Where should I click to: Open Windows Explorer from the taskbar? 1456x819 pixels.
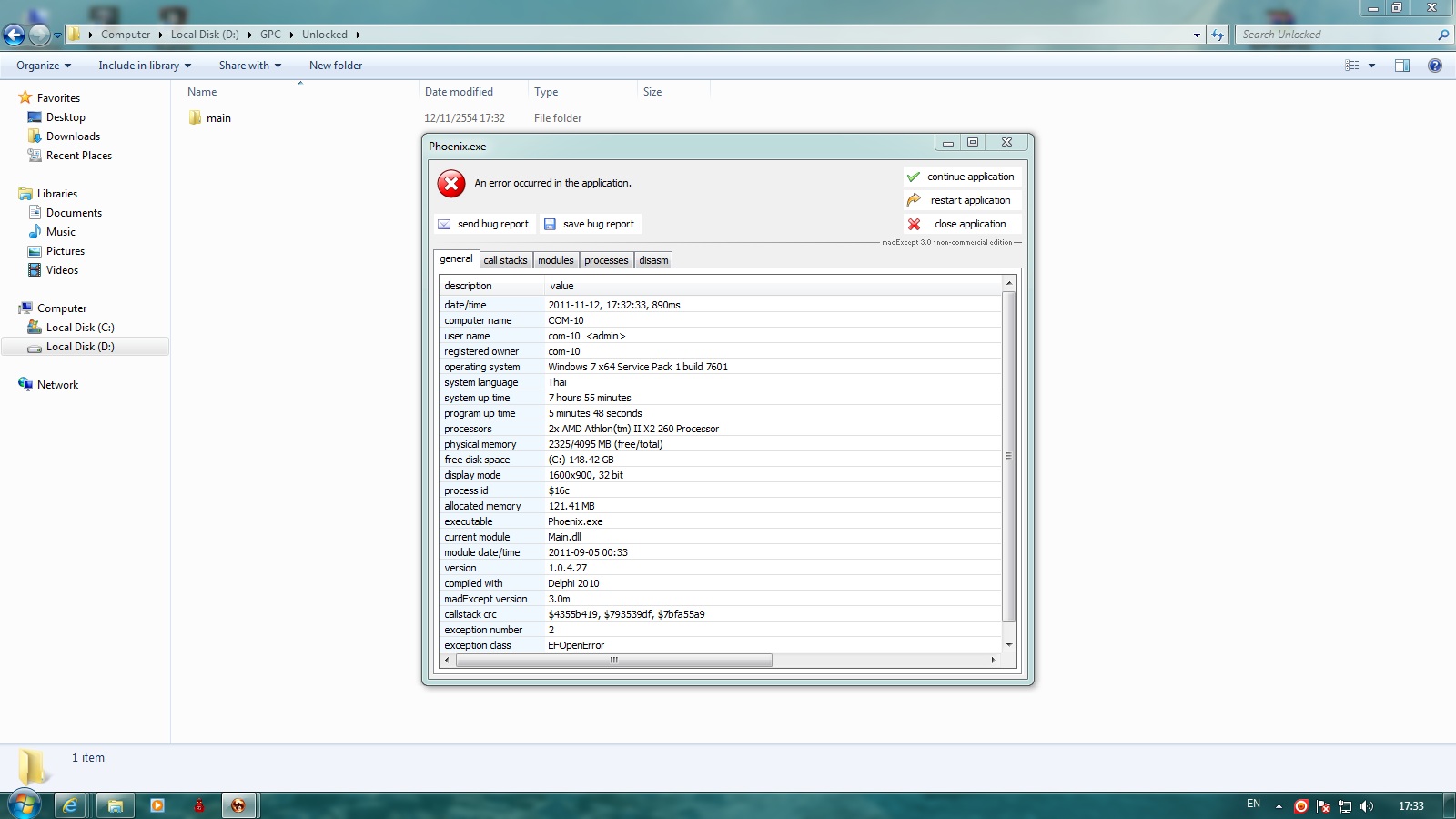[116, 805]
